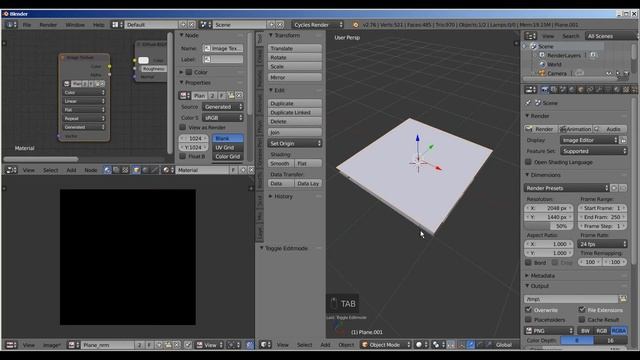Image resolution: width=640 pixels, height=360 pixels.
Task: Enable Cache Result checkbox
Action: [x=582, y=320]
